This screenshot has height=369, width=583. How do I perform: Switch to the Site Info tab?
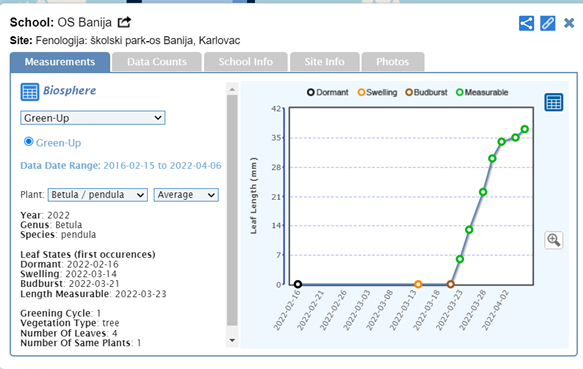click(324, 62)
